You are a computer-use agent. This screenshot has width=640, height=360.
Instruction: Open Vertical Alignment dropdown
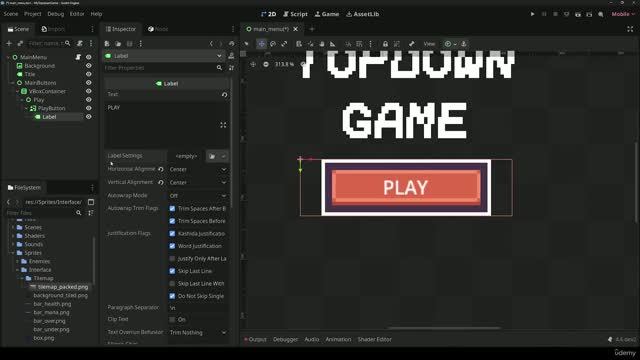(x=198, y=182)
